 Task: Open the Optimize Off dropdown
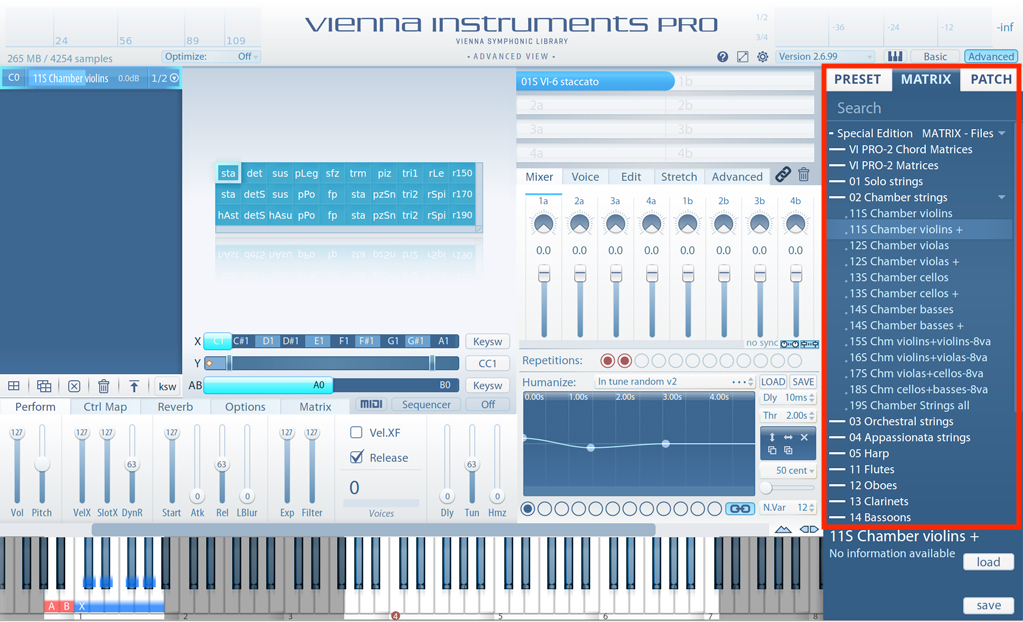pos(211,57)
